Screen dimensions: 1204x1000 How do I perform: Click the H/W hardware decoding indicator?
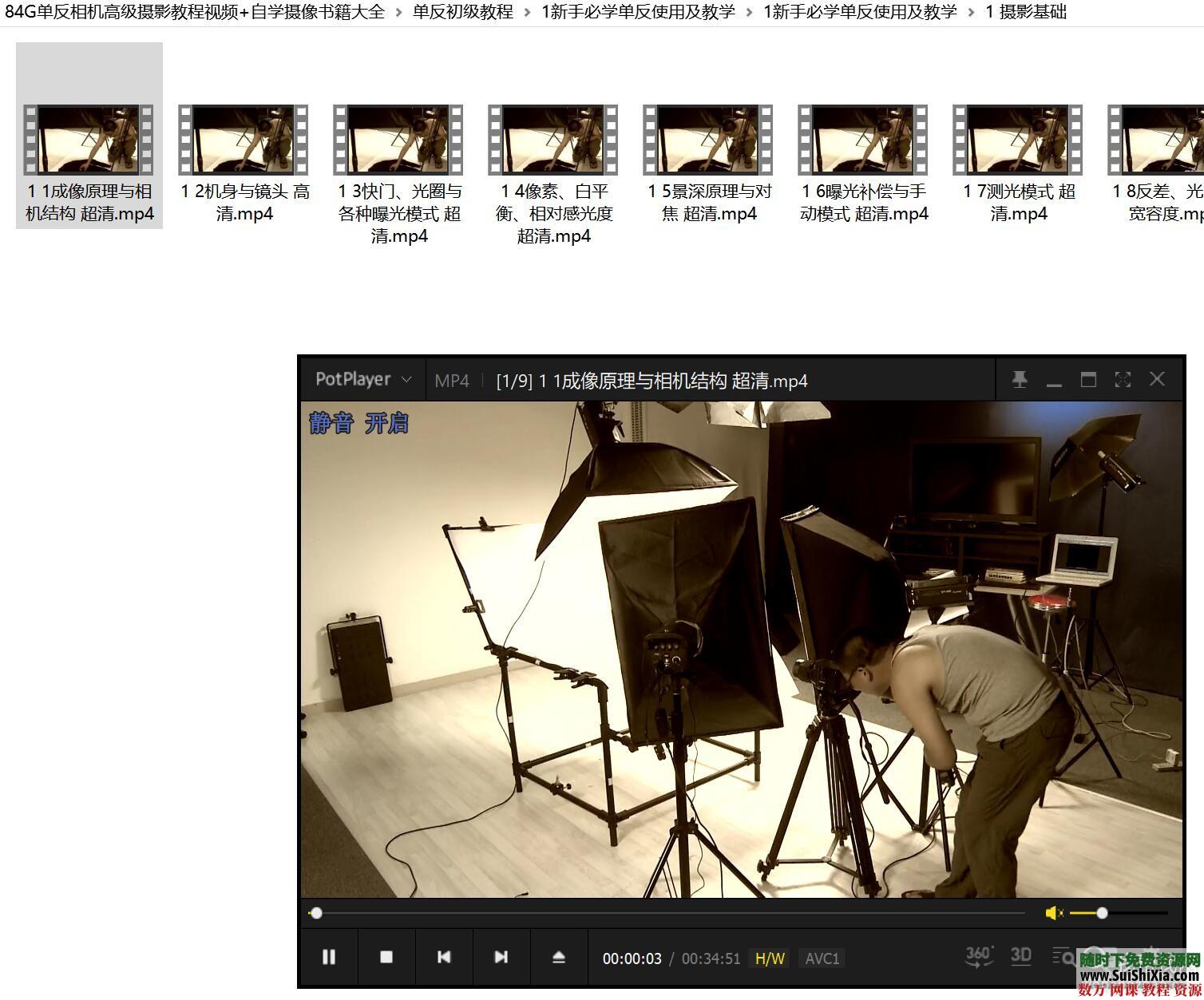coord(770,958)
